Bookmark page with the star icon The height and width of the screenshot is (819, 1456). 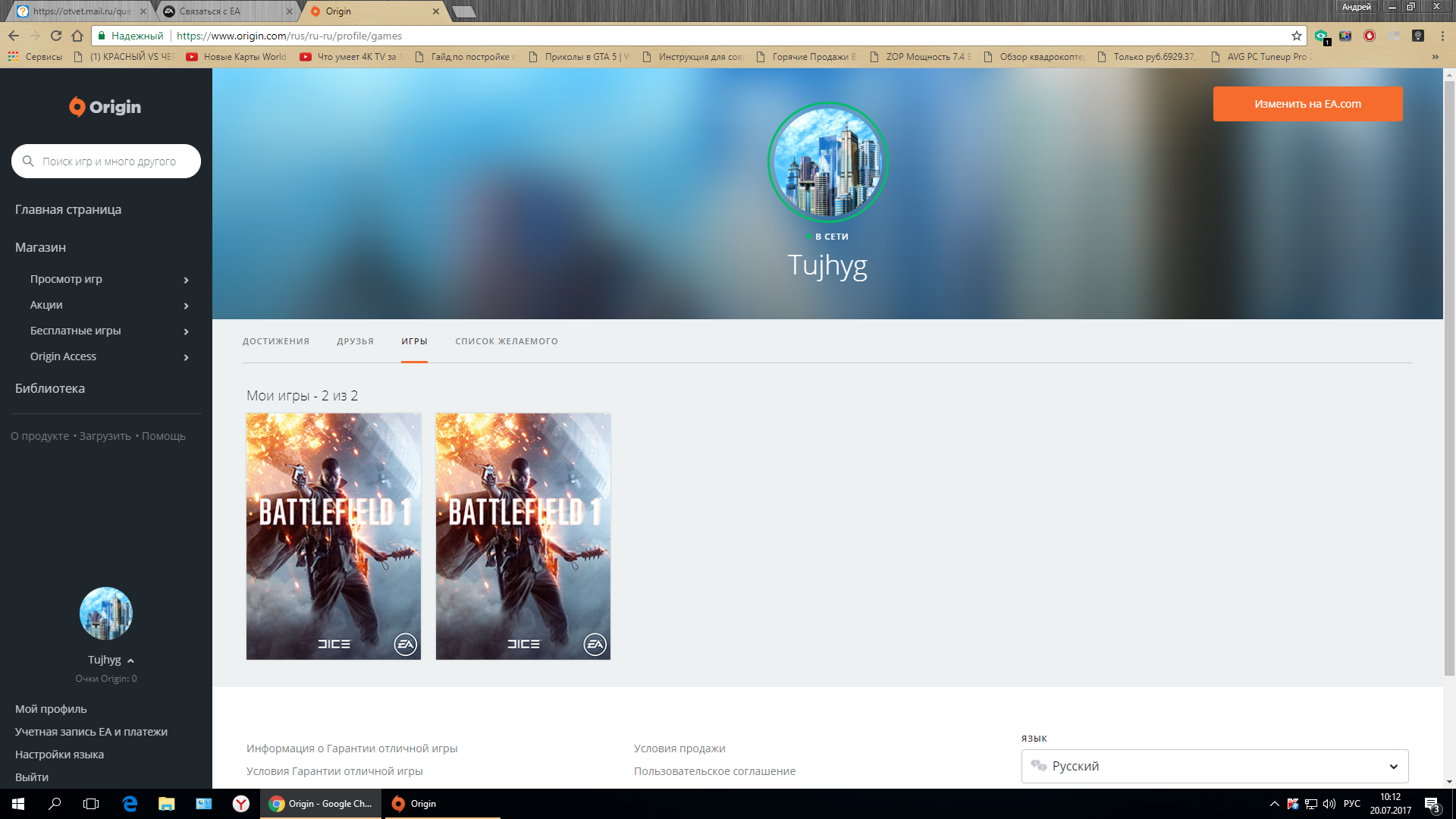click(x=1297, y=36)
